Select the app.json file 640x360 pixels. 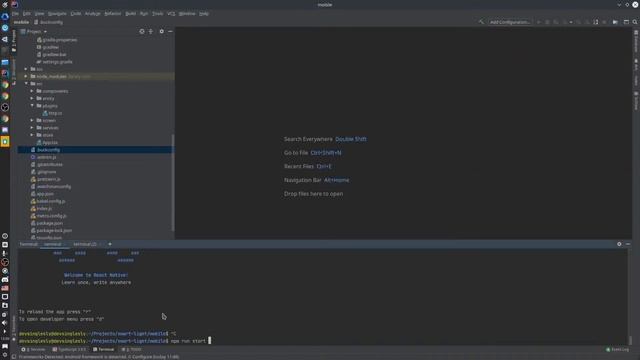[x=42, y=194]
